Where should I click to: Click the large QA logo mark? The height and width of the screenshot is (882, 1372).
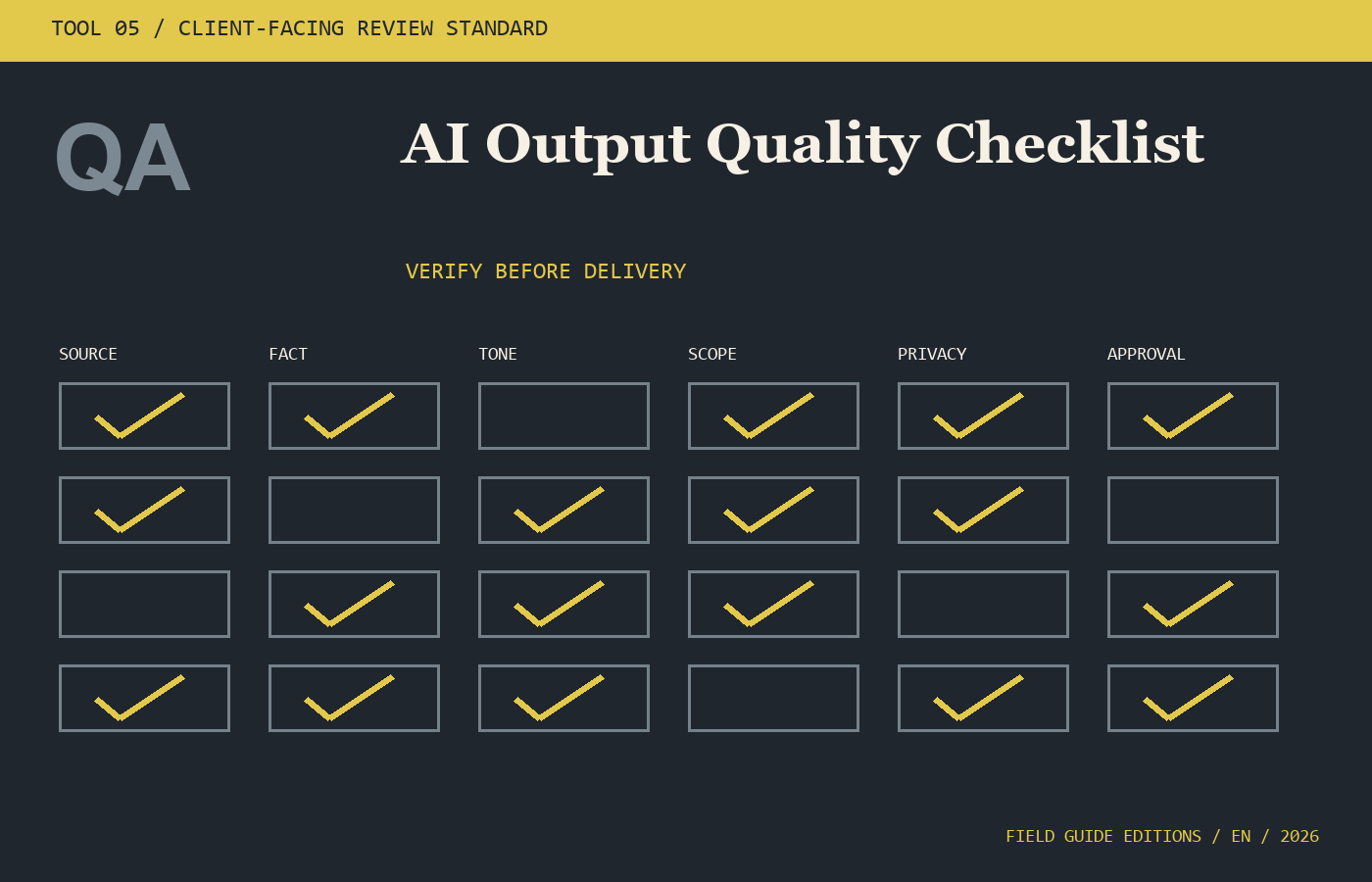(122, 159)
